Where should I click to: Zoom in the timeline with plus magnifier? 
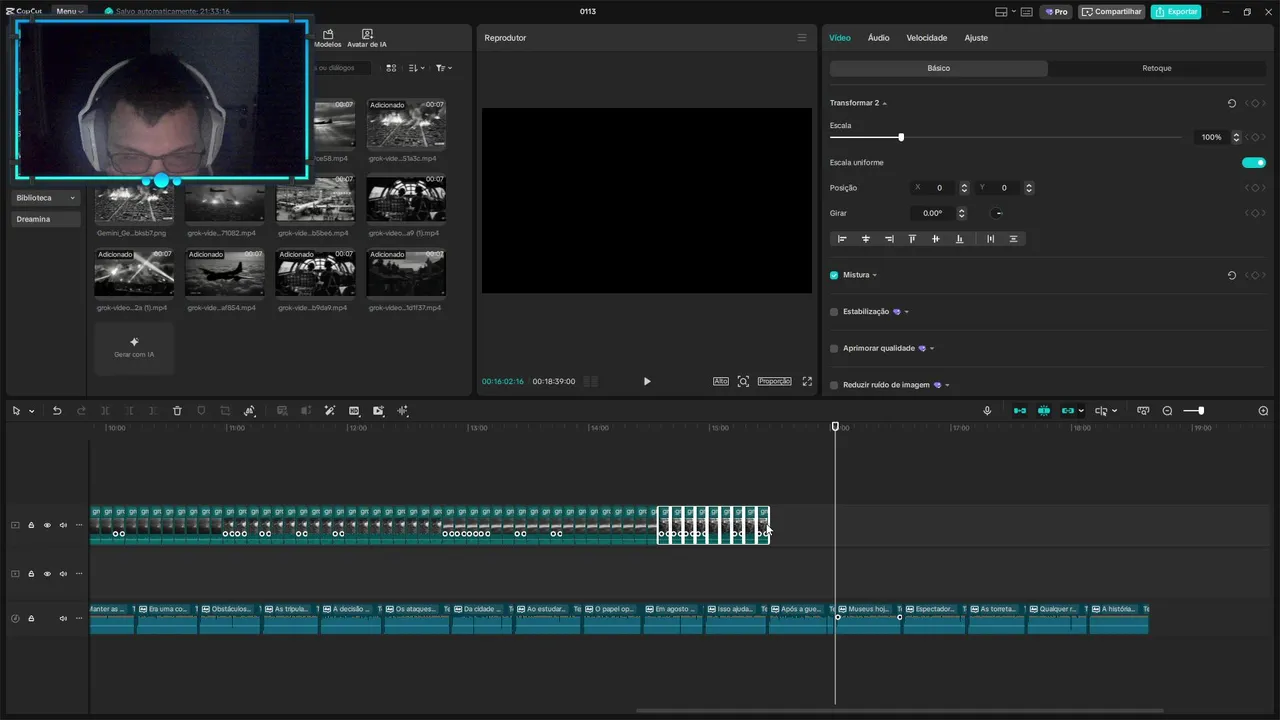click(x=1263, y=411)
